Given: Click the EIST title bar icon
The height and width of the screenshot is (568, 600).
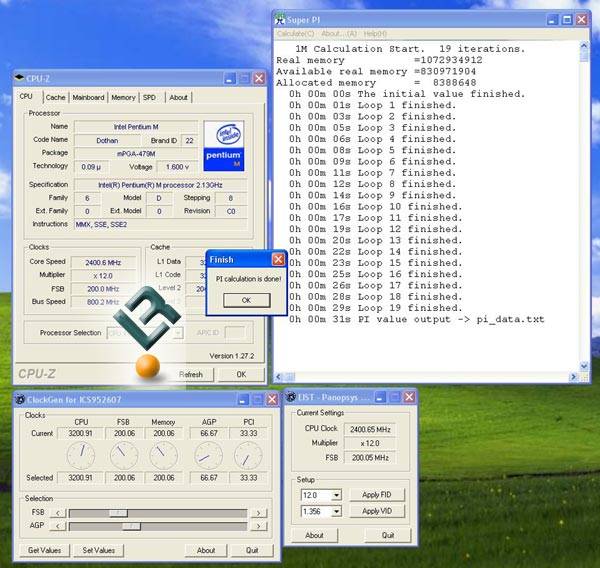Looking at the screenshot, I should pos(291,397).
